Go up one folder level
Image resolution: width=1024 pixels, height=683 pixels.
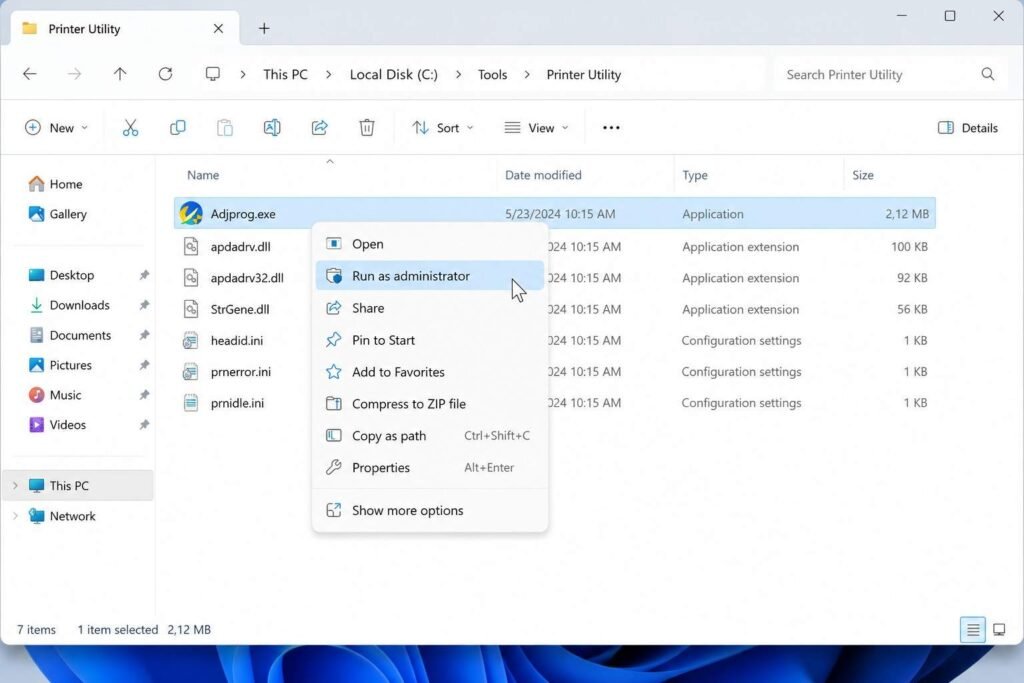(120, 74)
